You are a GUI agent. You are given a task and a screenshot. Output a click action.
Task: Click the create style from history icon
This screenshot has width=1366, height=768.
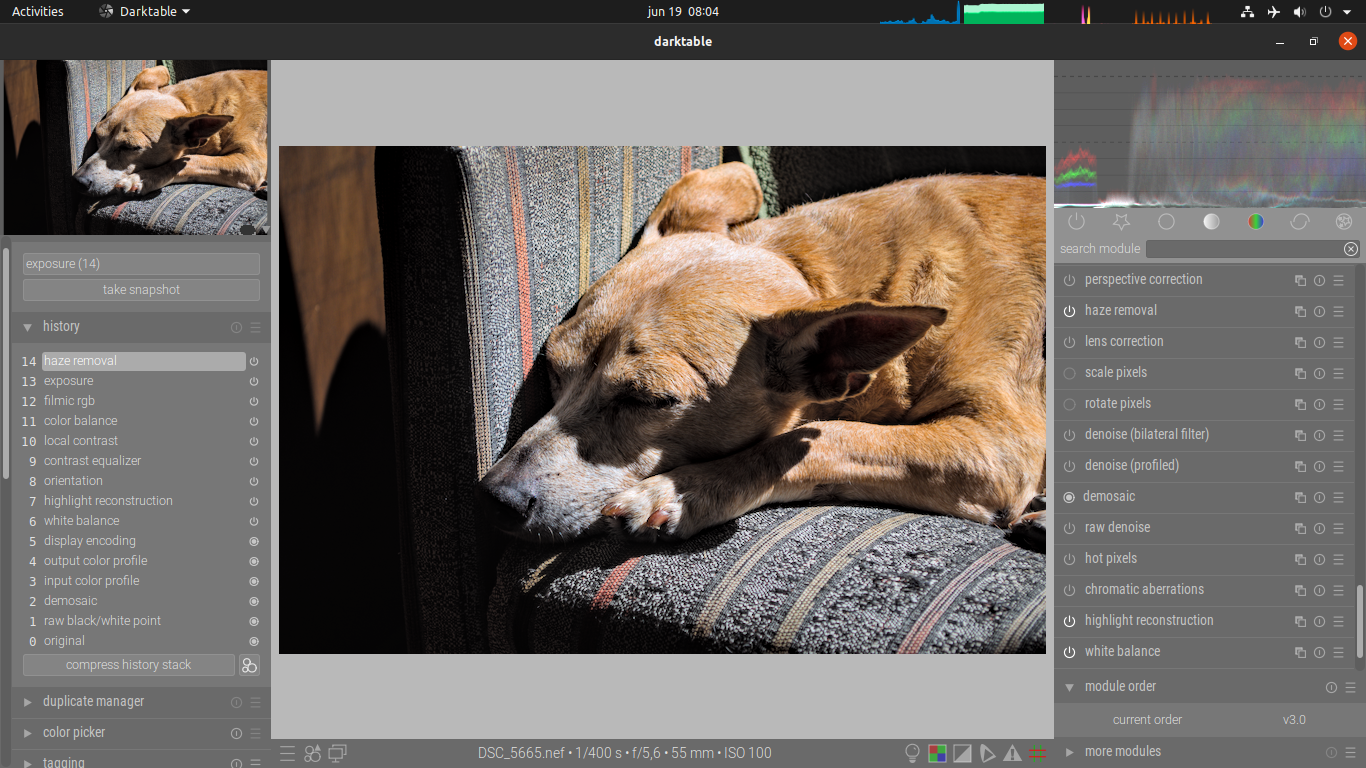(x=249, y=665)
